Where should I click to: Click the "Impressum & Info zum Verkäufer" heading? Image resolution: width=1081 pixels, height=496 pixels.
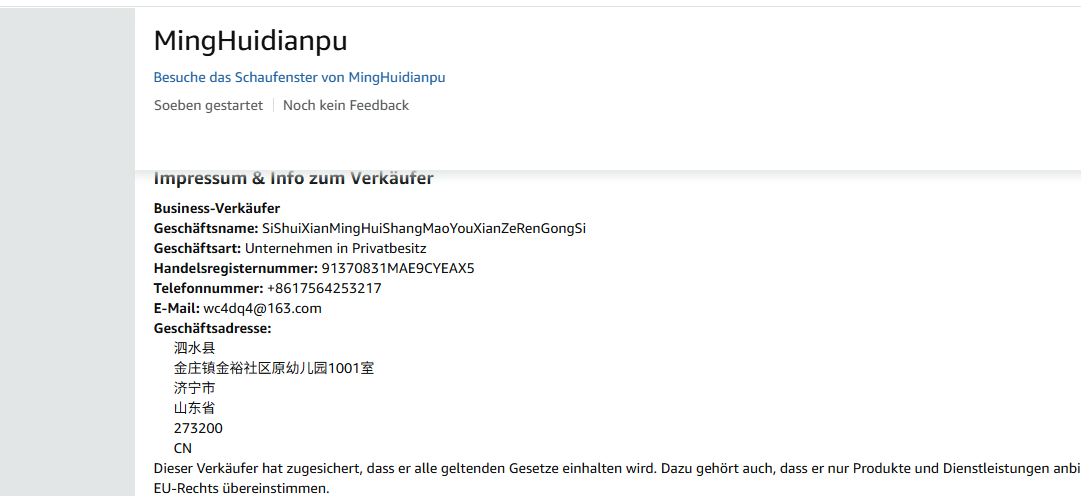pyautogui.click(x=293, y=179)
